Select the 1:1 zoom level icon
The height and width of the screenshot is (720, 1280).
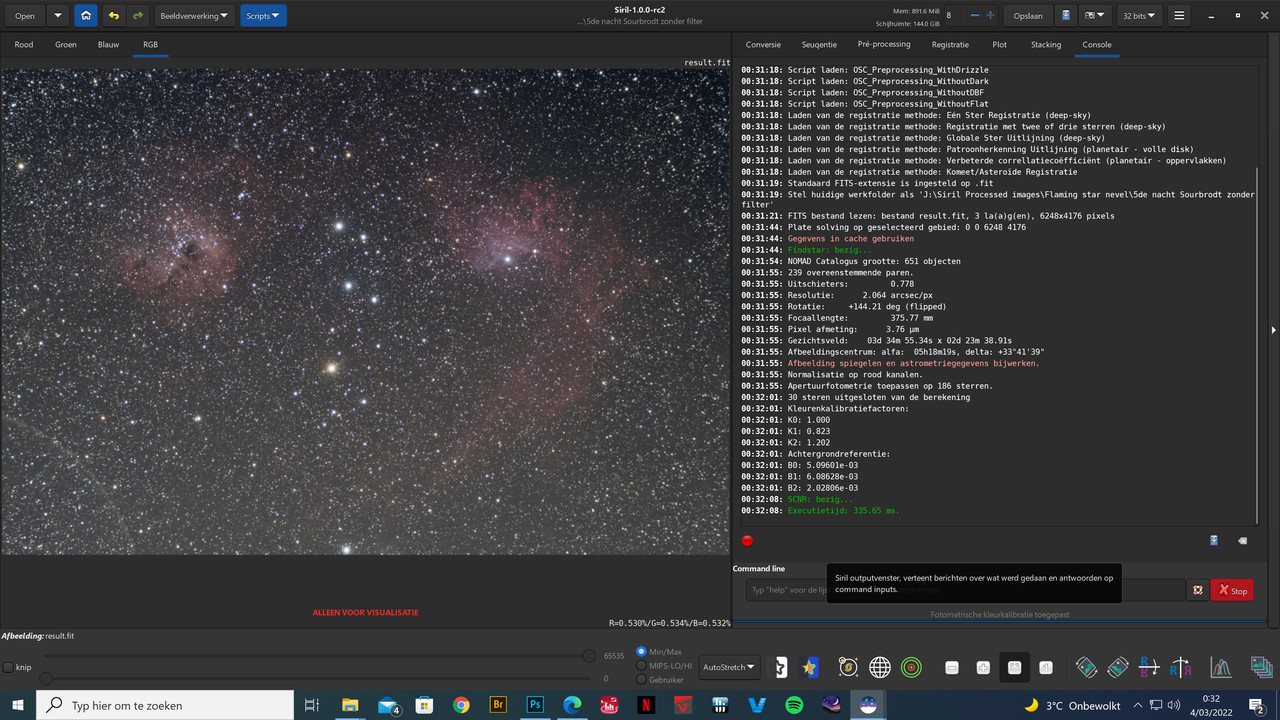coord(1046,666)
